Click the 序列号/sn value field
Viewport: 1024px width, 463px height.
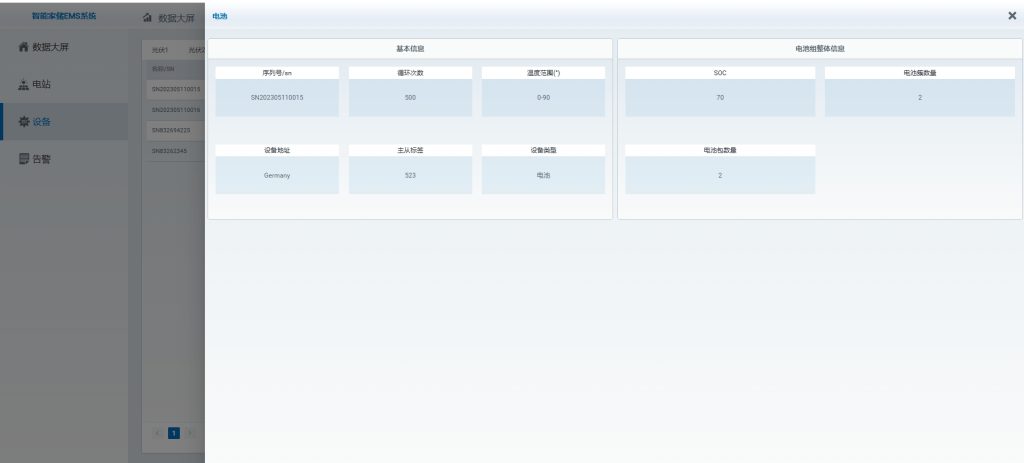tap(277, 97)
